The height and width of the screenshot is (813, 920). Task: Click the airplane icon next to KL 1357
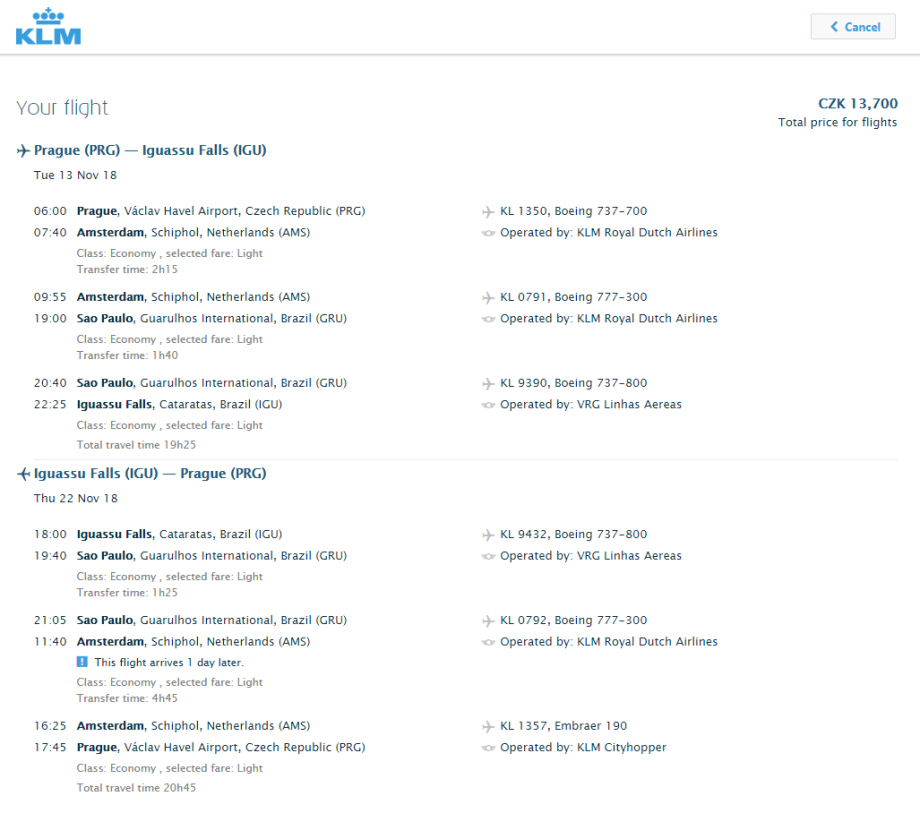tap(488, 727)
